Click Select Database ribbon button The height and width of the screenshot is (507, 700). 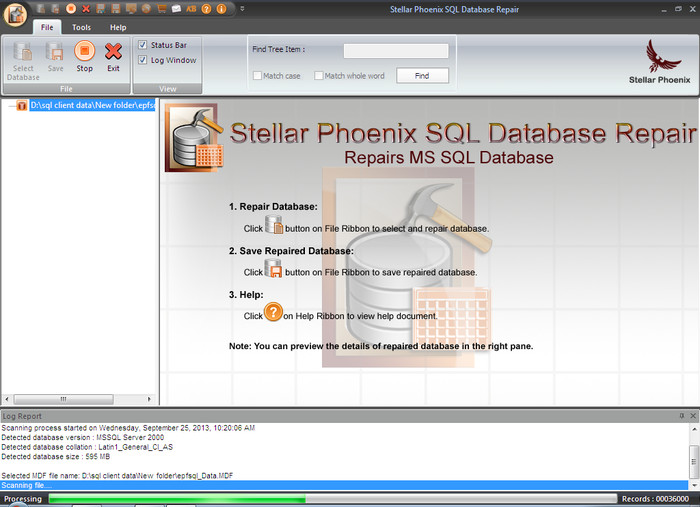point(23,61)
